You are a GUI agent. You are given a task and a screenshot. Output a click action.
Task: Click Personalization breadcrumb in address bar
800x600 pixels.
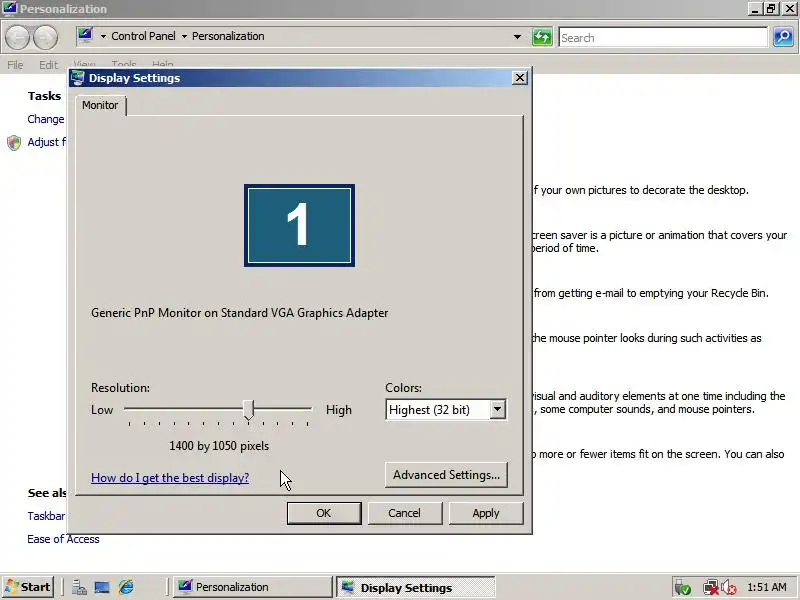228,36
